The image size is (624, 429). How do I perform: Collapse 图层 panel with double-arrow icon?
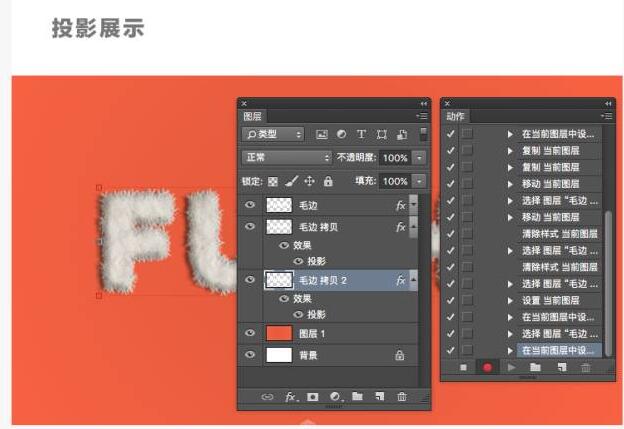tap(423, 104)
